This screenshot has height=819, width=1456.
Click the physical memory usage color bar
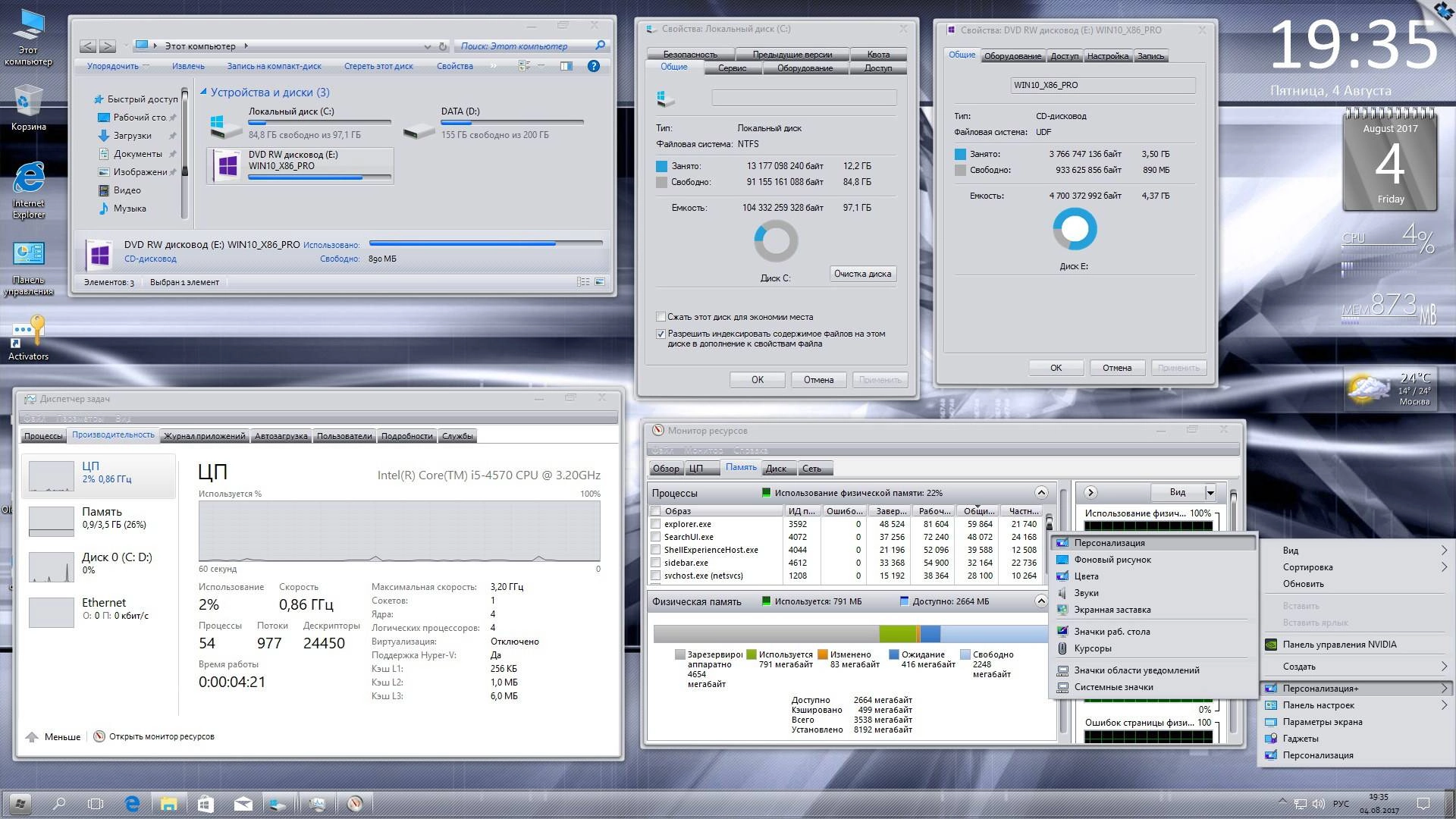click(849, 634)
